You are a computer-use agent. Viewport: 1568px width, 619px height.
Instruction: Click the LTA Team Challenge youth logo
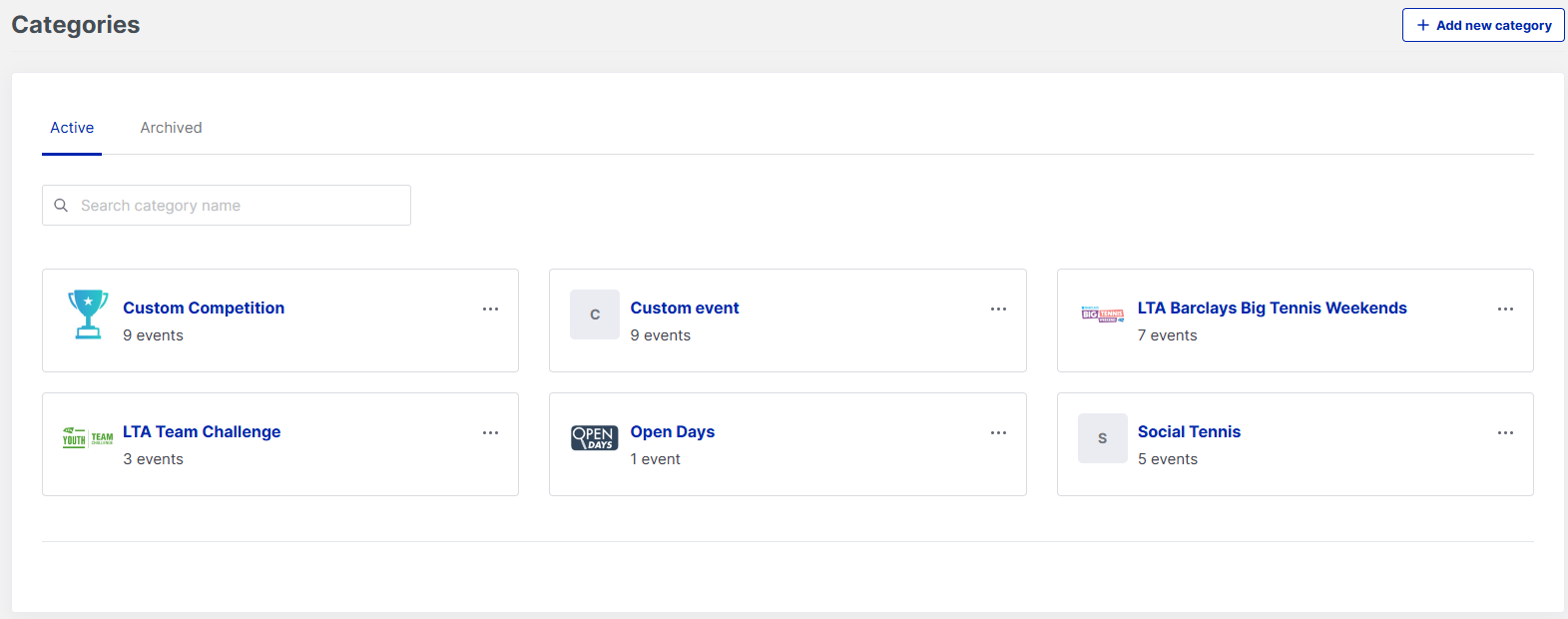pos(88,438)
